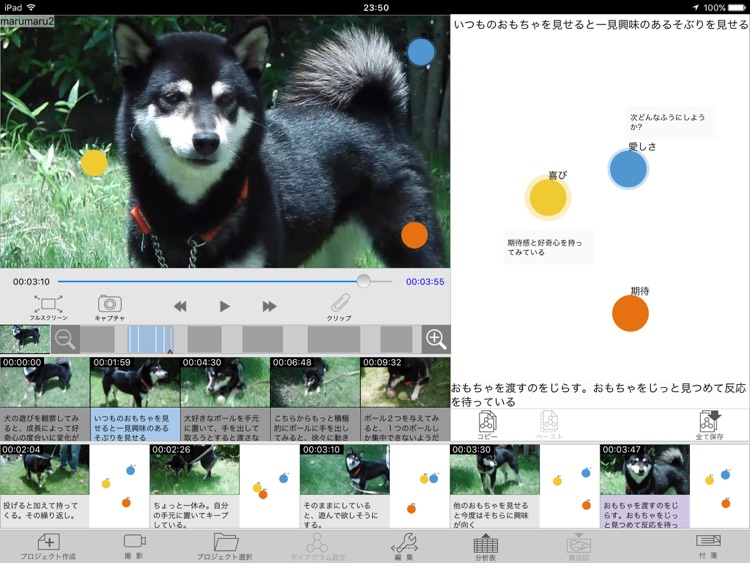Select the scene thumbnail at 00:00:00

tap(45, 382)
